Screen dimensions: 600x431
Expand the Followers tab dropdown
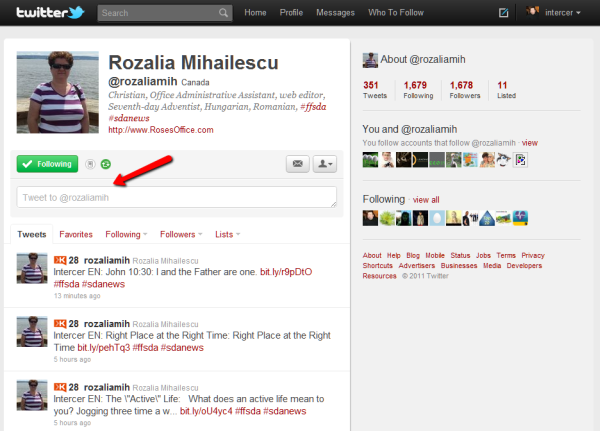coord(200,234)
